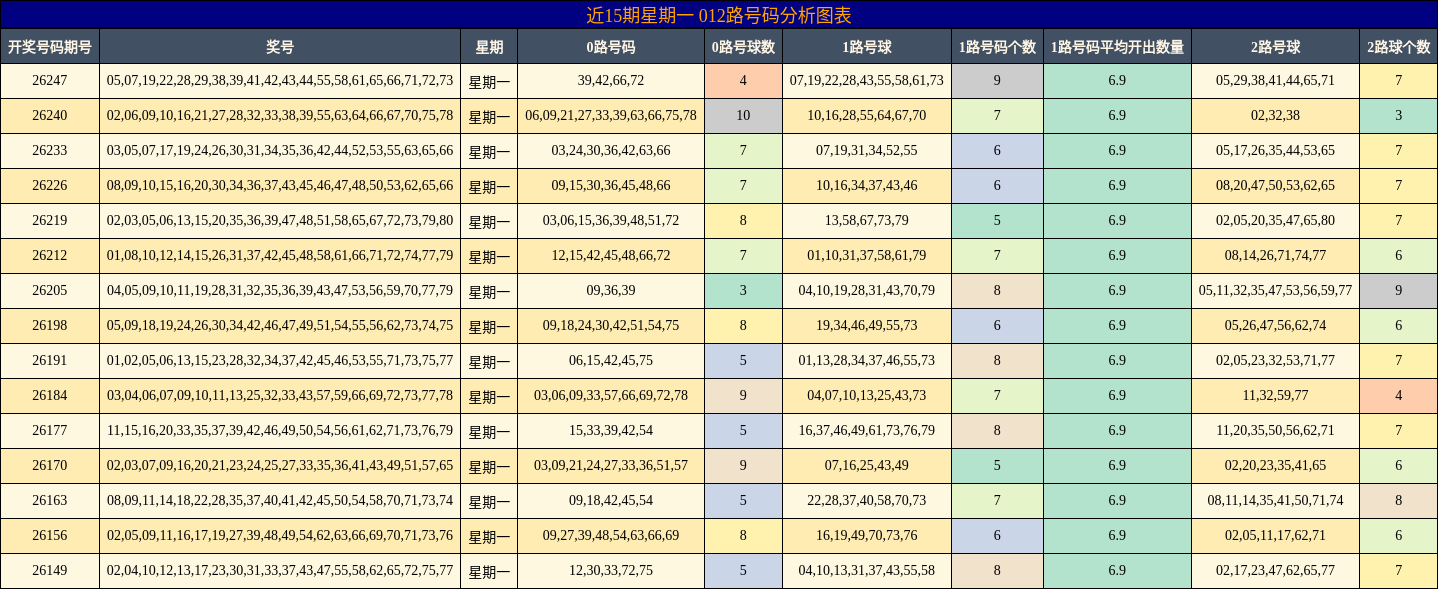Select the 0路号球数 column header
The height and width of the screenshot is (589, 1438).
pyautogui.click(x=743, y=47)
